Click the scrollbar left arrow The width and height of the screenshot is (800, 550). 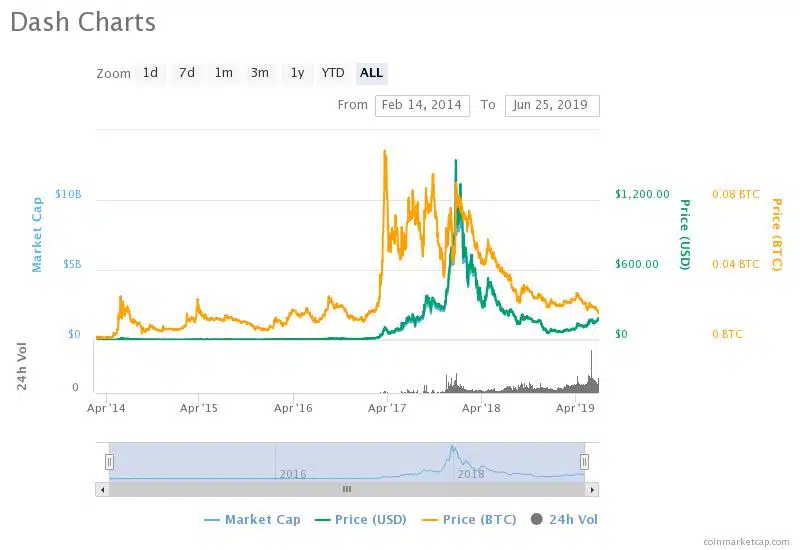point(103,489)
